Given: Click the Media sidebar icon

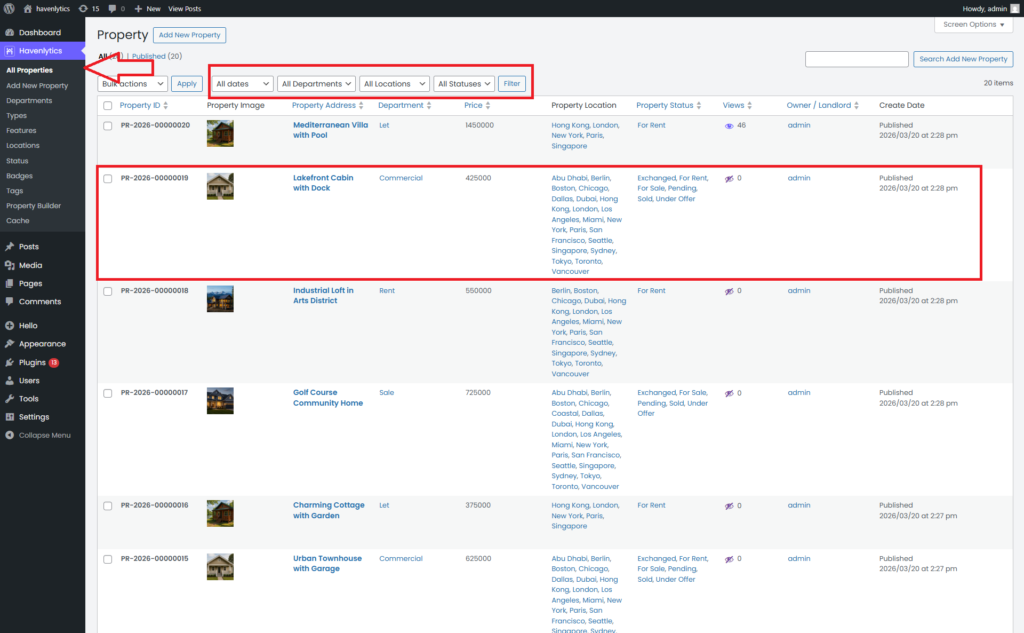Looking at the screenshot, I should [9, 266].
